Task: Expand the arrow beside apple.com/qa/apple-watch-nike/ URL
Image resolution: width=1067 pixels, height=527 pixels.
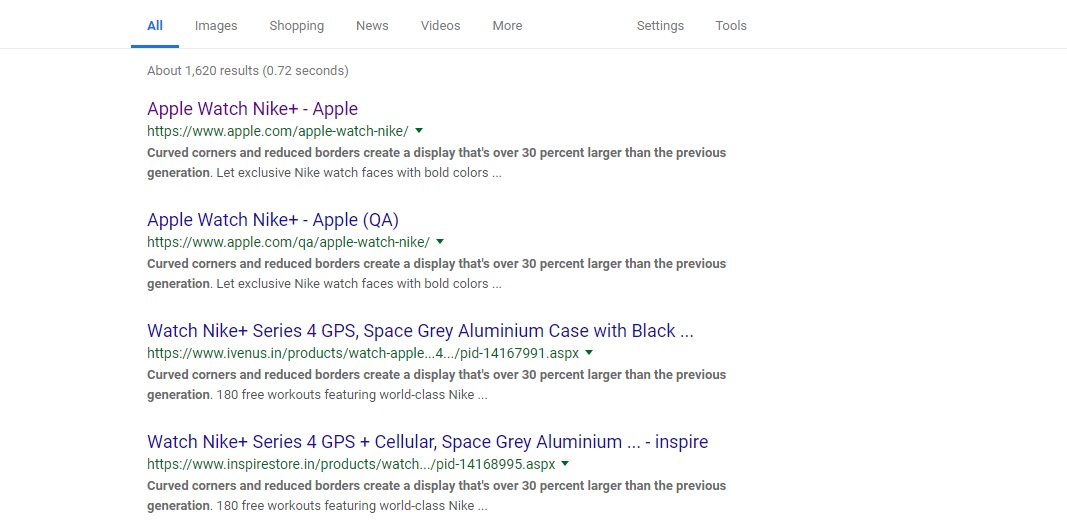Action: [440, 241]
